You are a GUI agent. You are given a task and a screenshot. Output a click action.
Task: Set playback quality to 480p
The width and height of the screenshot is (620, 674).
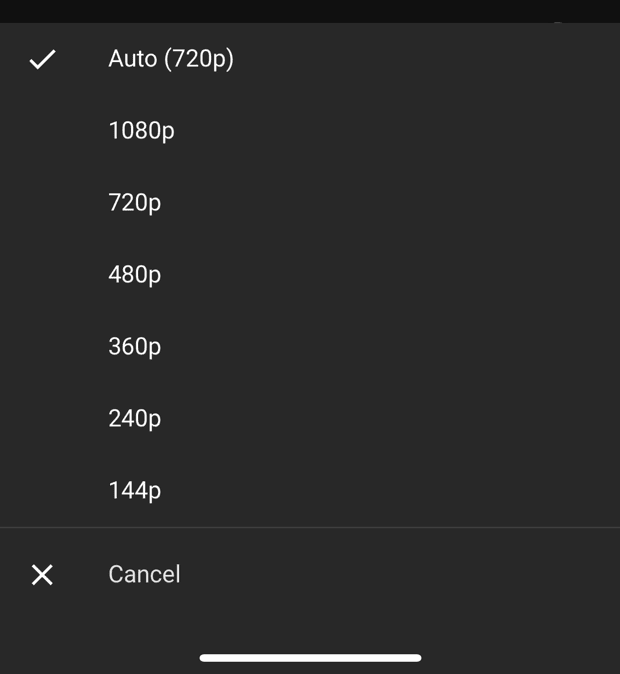point(134,275)
